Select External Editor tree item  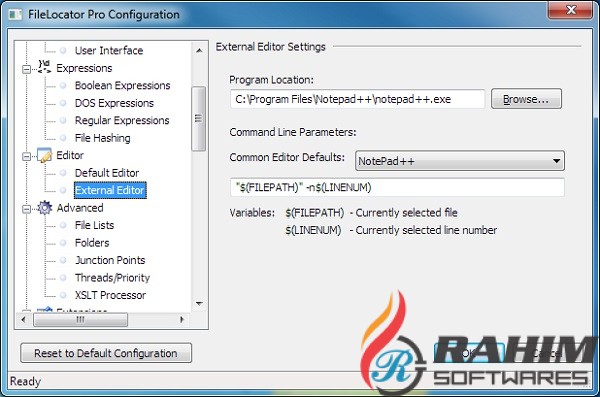[x=110, y=190]
